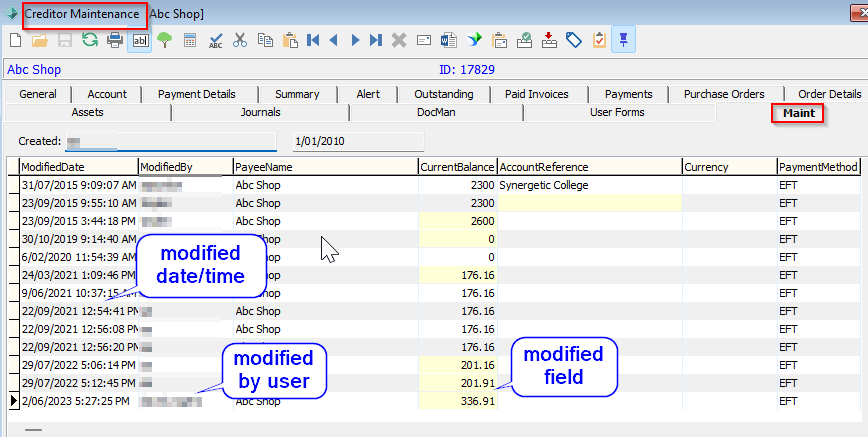
Task: Go to the last record
Action: (x=376, y=41)
